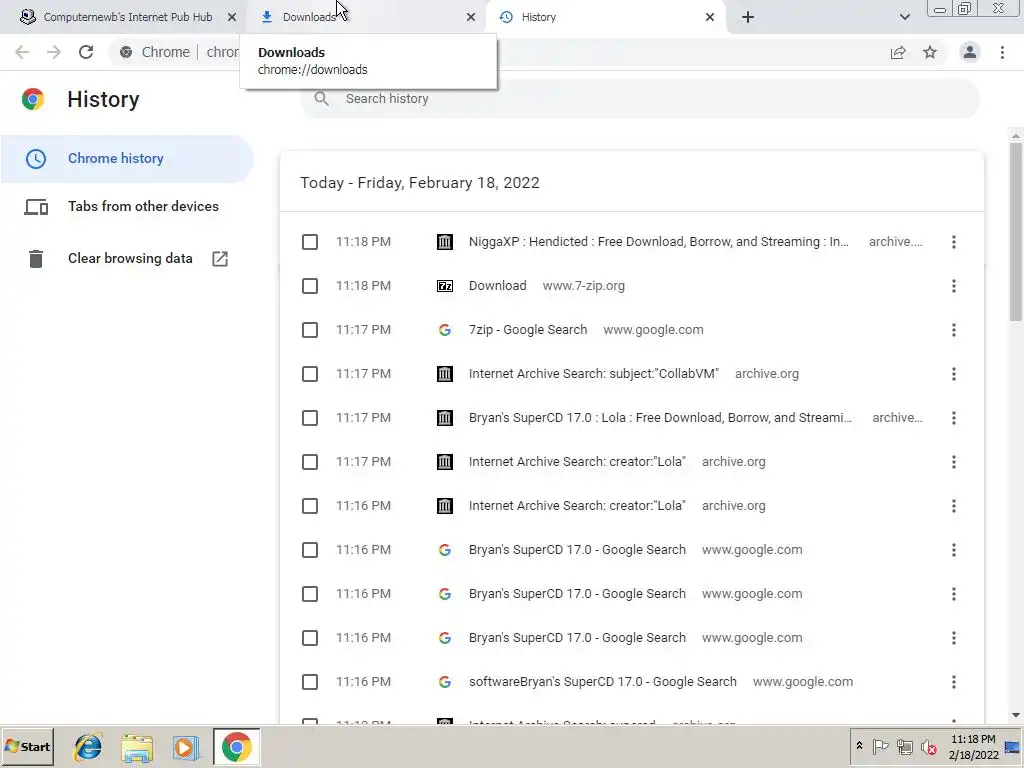The image size is (1024, 768).
Task: Open more actions for 7zip Google Search
Action: tap(953, 330)
